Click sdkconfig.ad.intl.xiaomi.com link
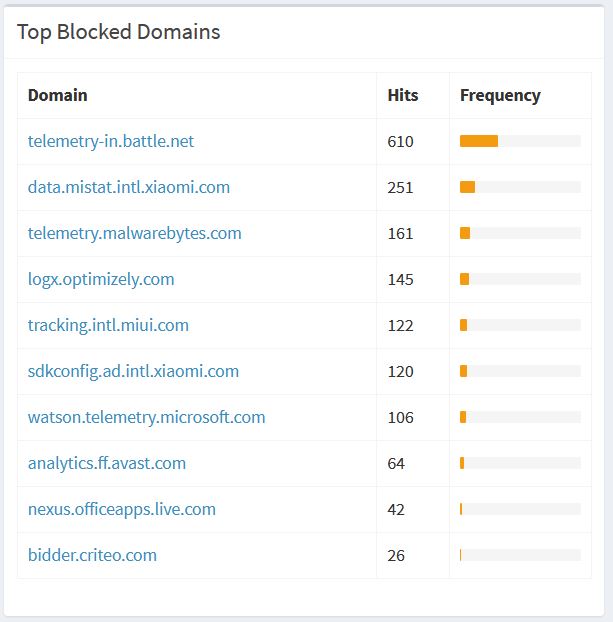The height and width of the screenshot is (622, 613). 133,371
